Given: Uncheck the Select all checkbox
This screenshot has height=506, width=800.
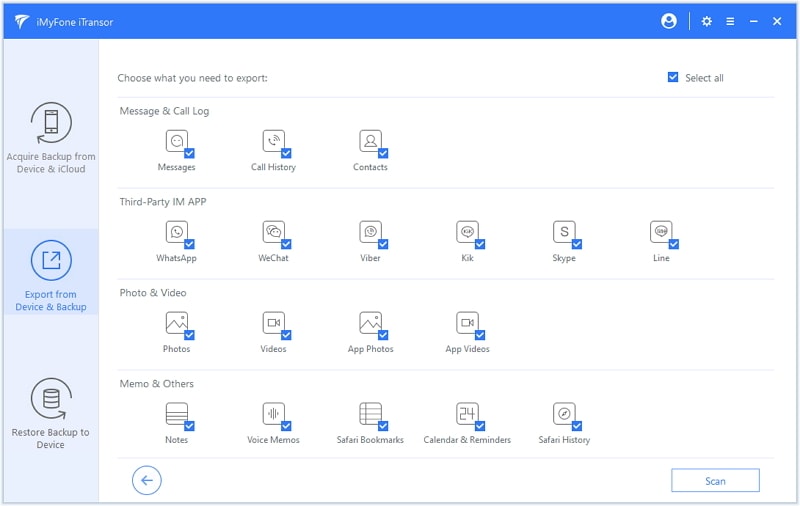Looking at the screenshot, I should point(673,77).
